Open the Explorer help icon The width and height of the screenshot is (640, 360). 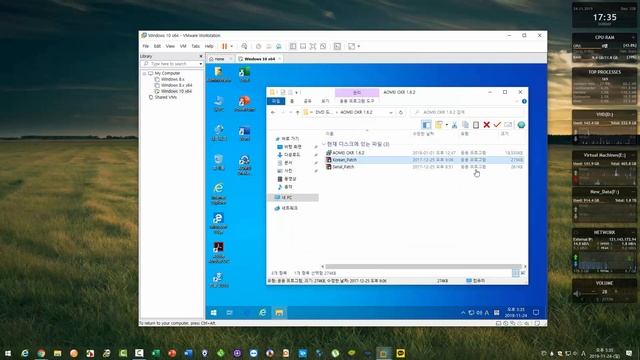point(524,101)
